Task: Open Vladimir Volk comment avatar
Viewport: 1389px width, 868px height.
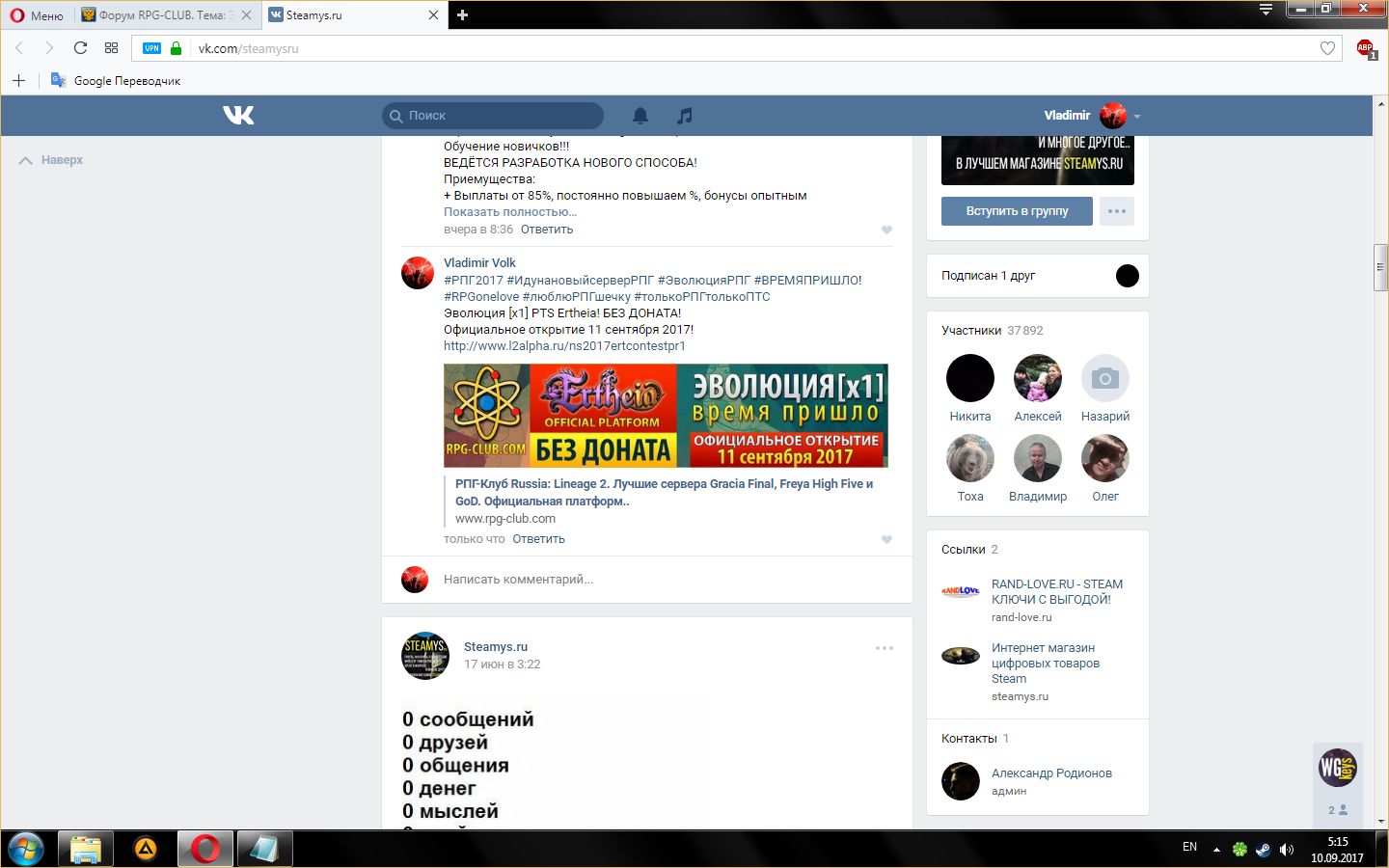Action: (418, 273)
